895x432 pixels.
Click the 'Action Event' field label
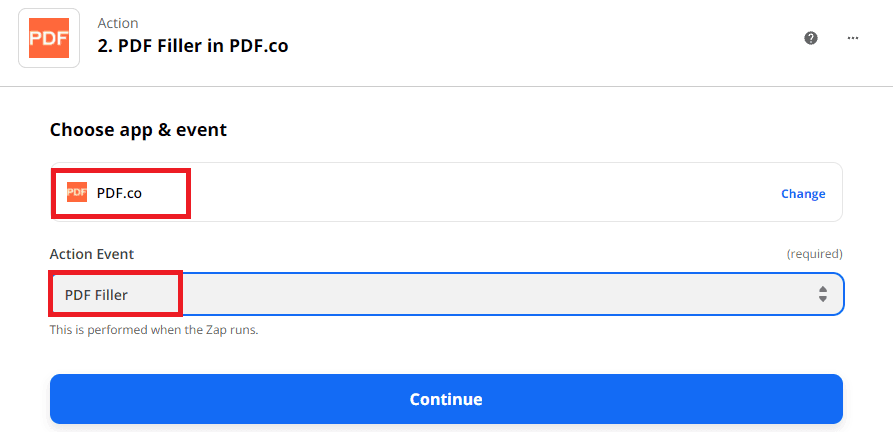point(92,254)
